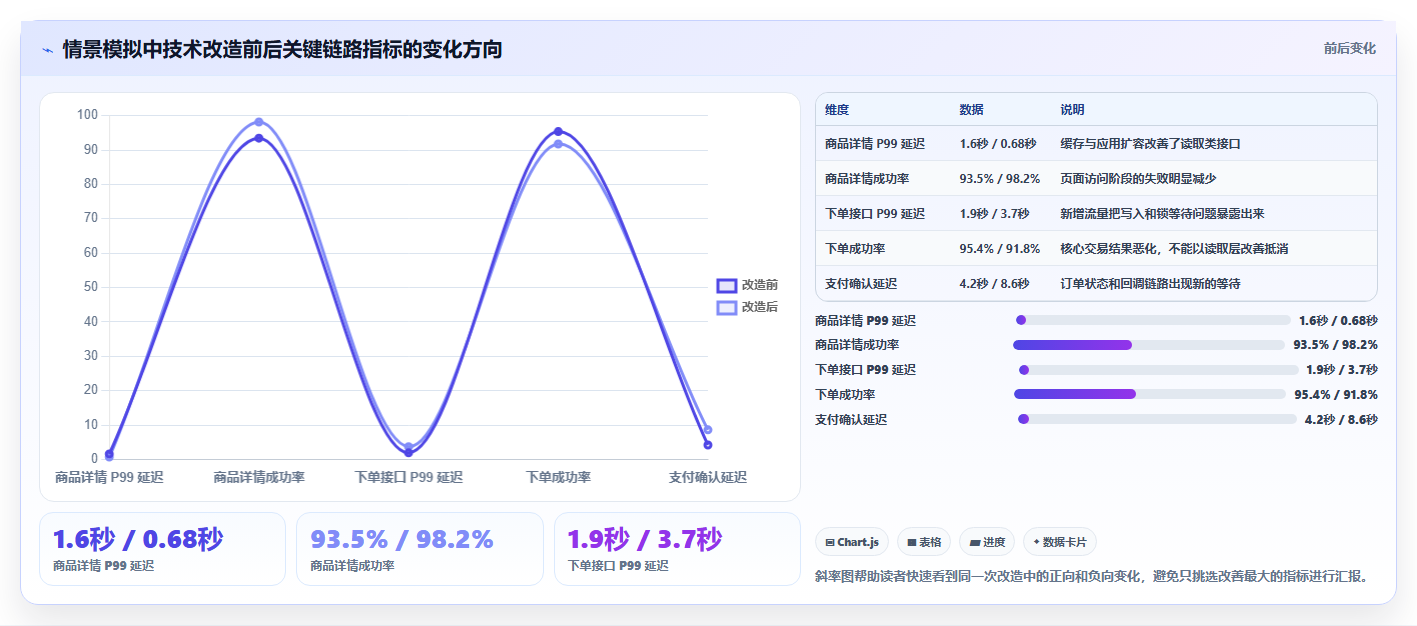Image resolution: width=1417 pixels, height=626 pixels.
Task: Click the 改造后 peak point at 商品详情成功率
Action: coord(258,122)
